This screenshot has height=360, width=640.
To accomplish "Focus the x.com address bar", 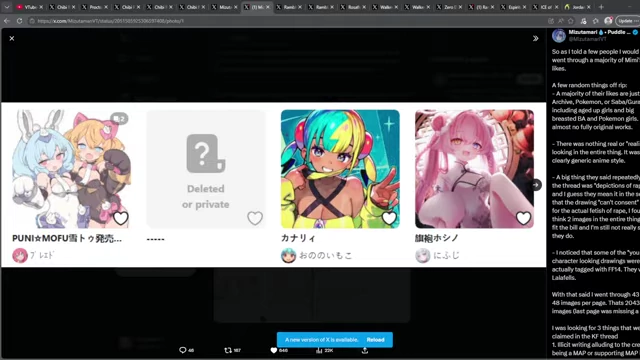I will [286, 21].
